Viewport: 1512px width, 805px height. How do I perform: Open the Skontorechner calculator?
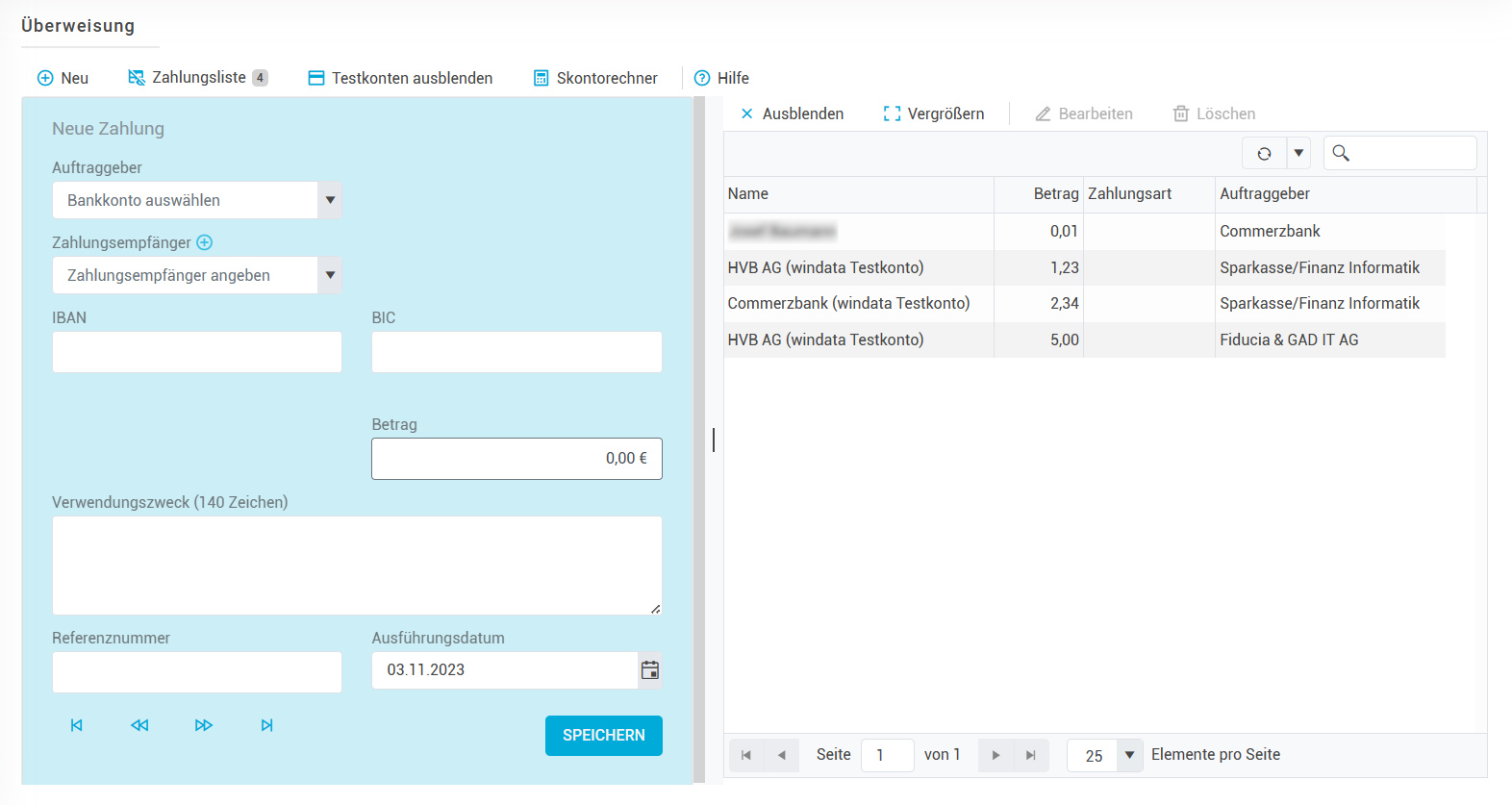click(x=595, y=78)
